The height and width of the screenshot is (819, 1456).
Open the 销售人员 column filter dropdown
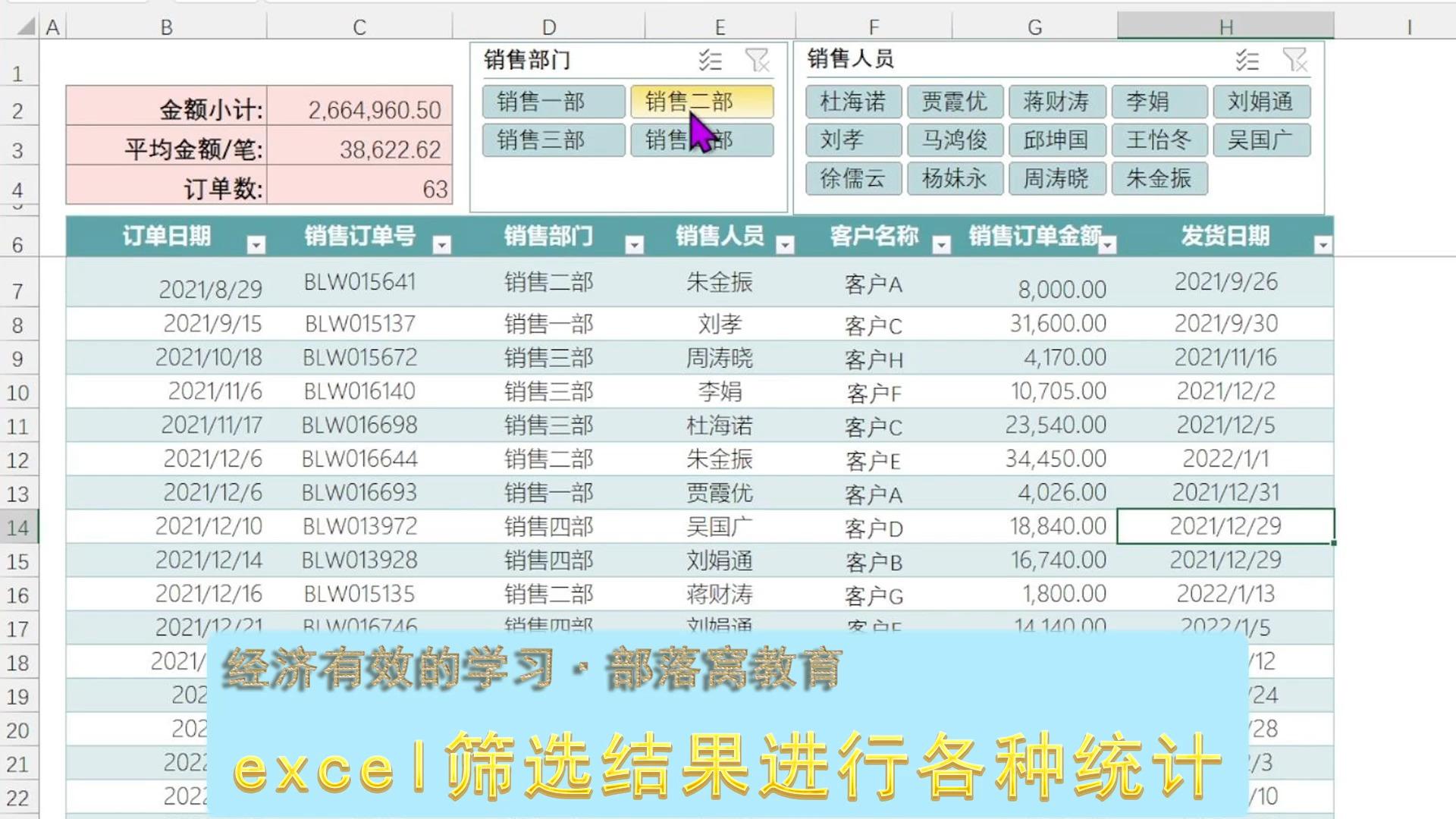(x=785, y=244)
